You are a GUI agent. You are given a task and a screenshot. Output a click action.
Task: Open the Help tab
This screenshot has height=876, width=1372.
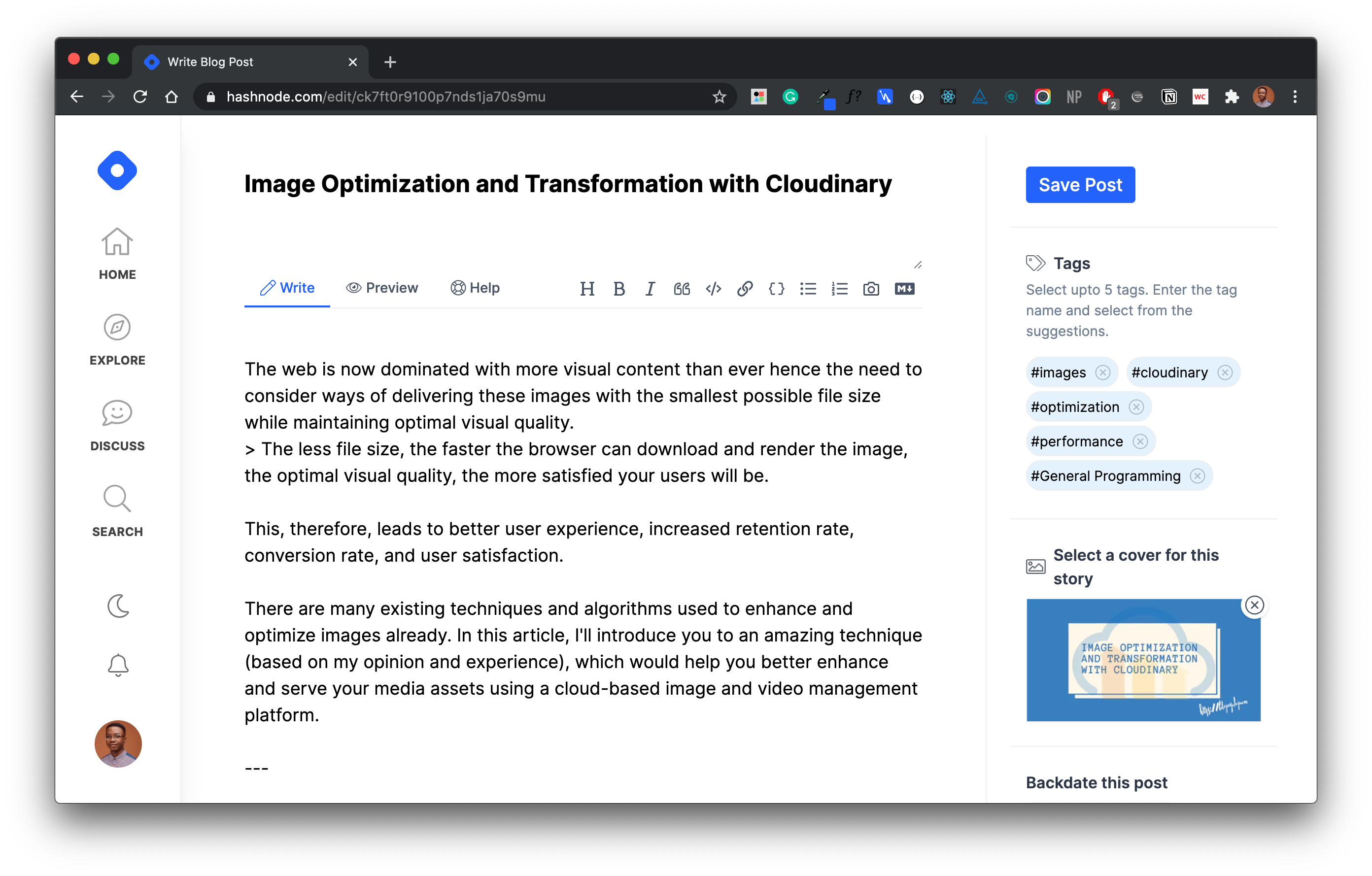[x=475, y=288]
